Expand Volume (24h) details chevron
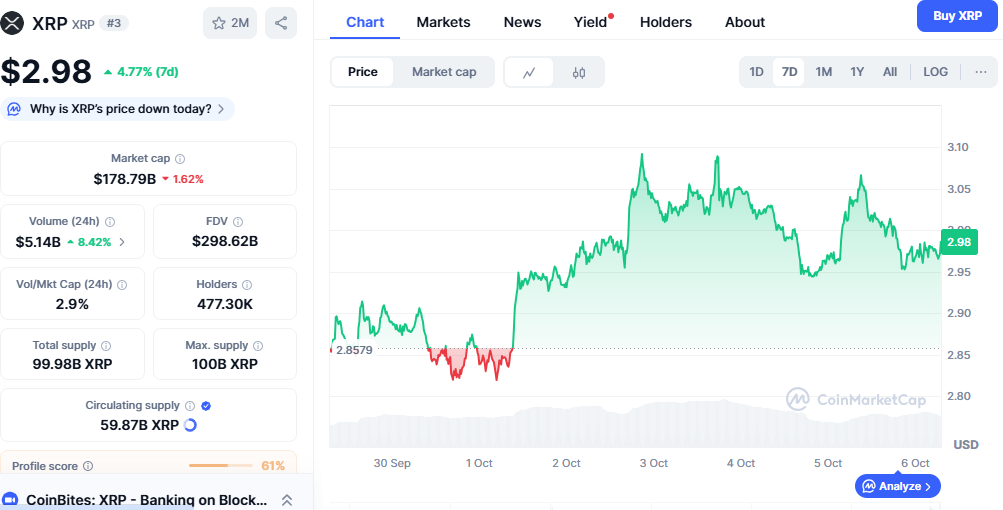The height and width of the screenshot is (510, 1003). (x=122, y=241)
